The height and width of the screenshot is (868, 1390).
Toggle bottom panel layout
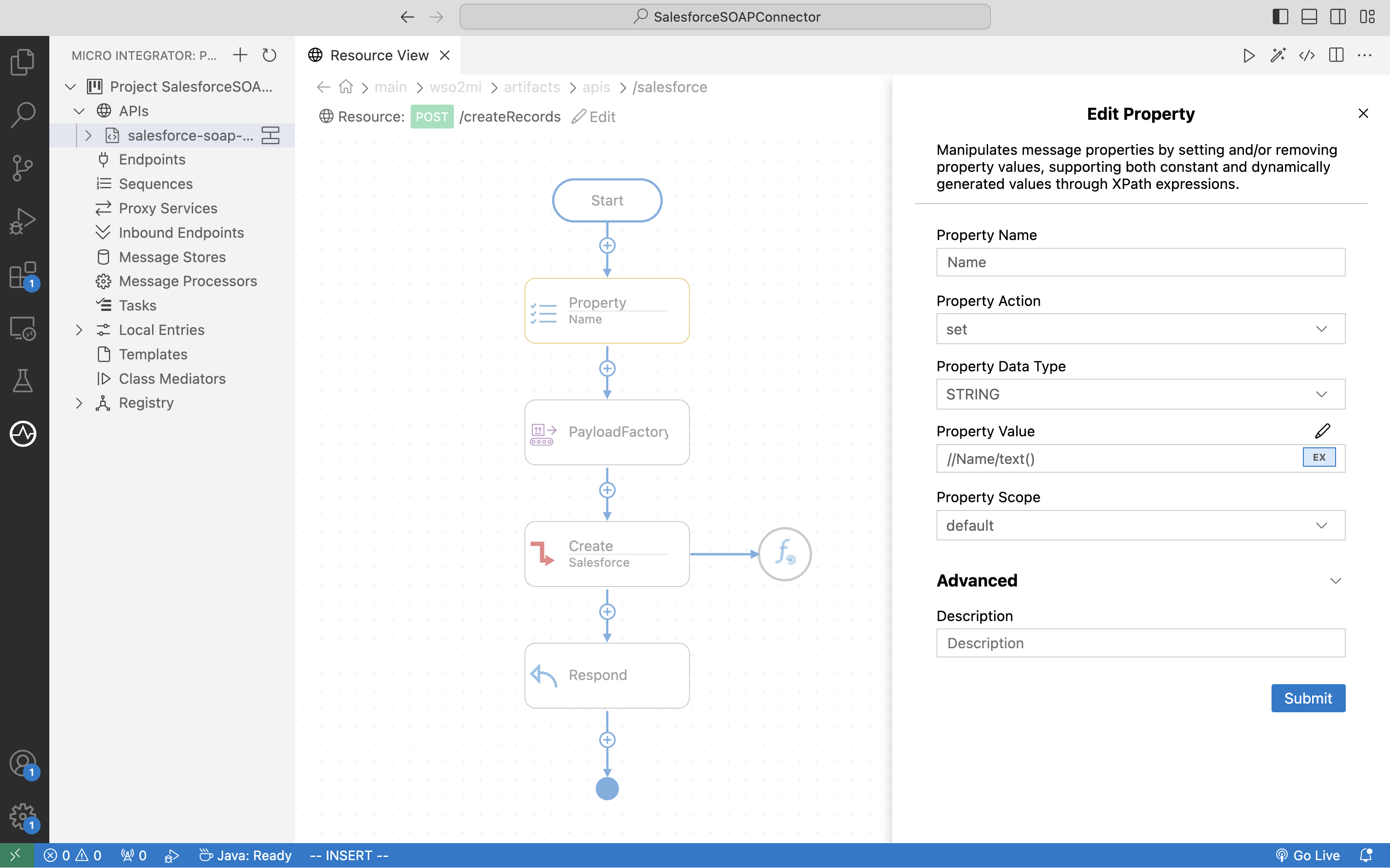pos(1309,17)
